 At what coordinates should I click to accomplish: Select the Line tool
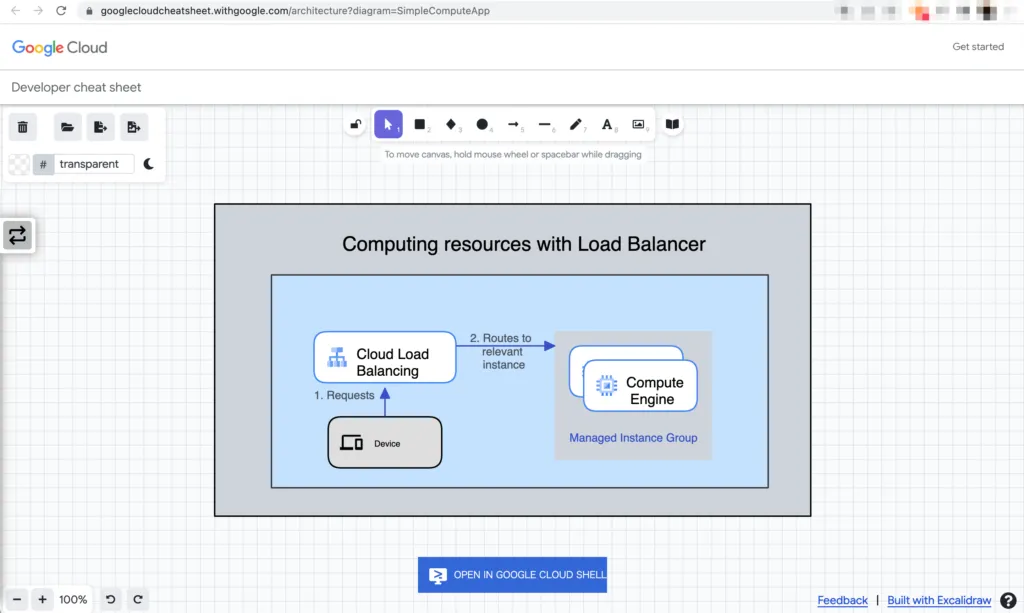[545, 124]
